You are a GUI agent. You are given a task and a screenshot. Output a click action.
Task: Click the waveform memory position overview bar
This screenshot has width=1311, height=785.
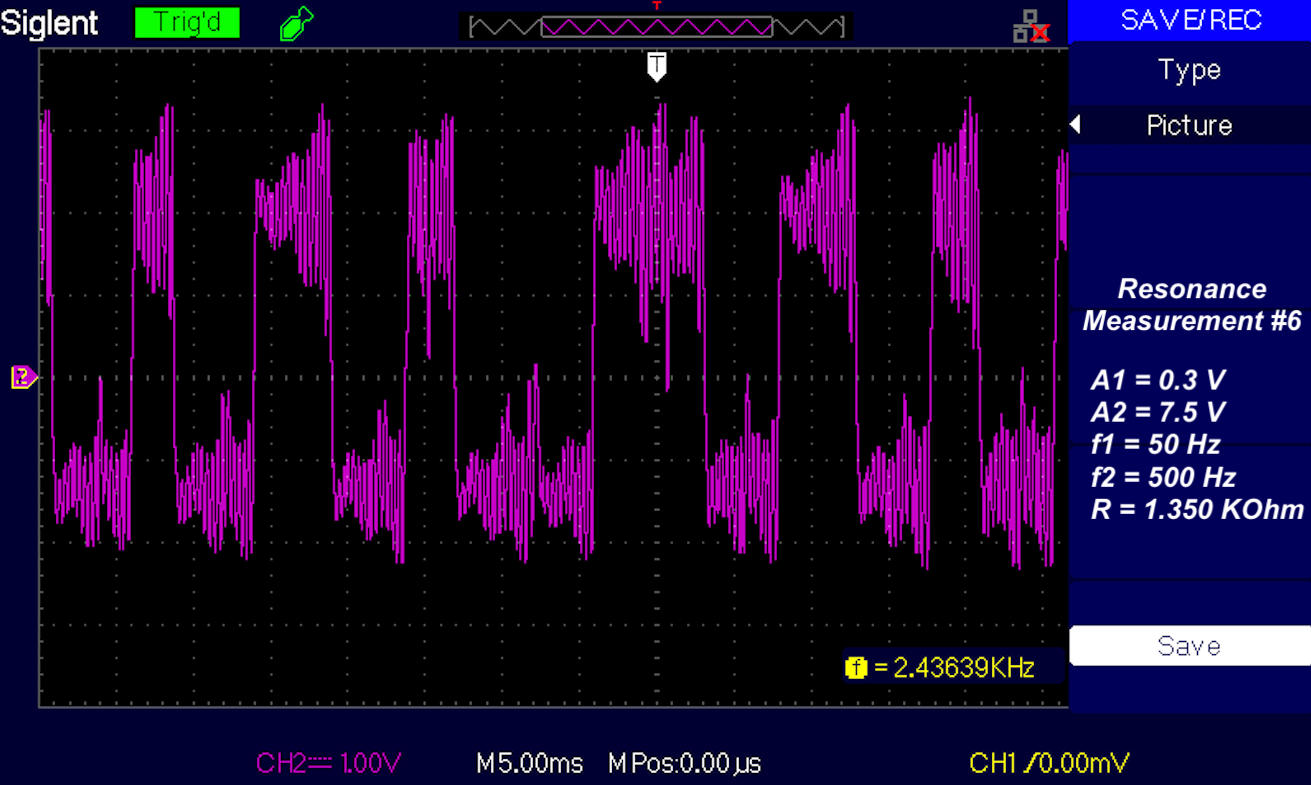point(657,27)
